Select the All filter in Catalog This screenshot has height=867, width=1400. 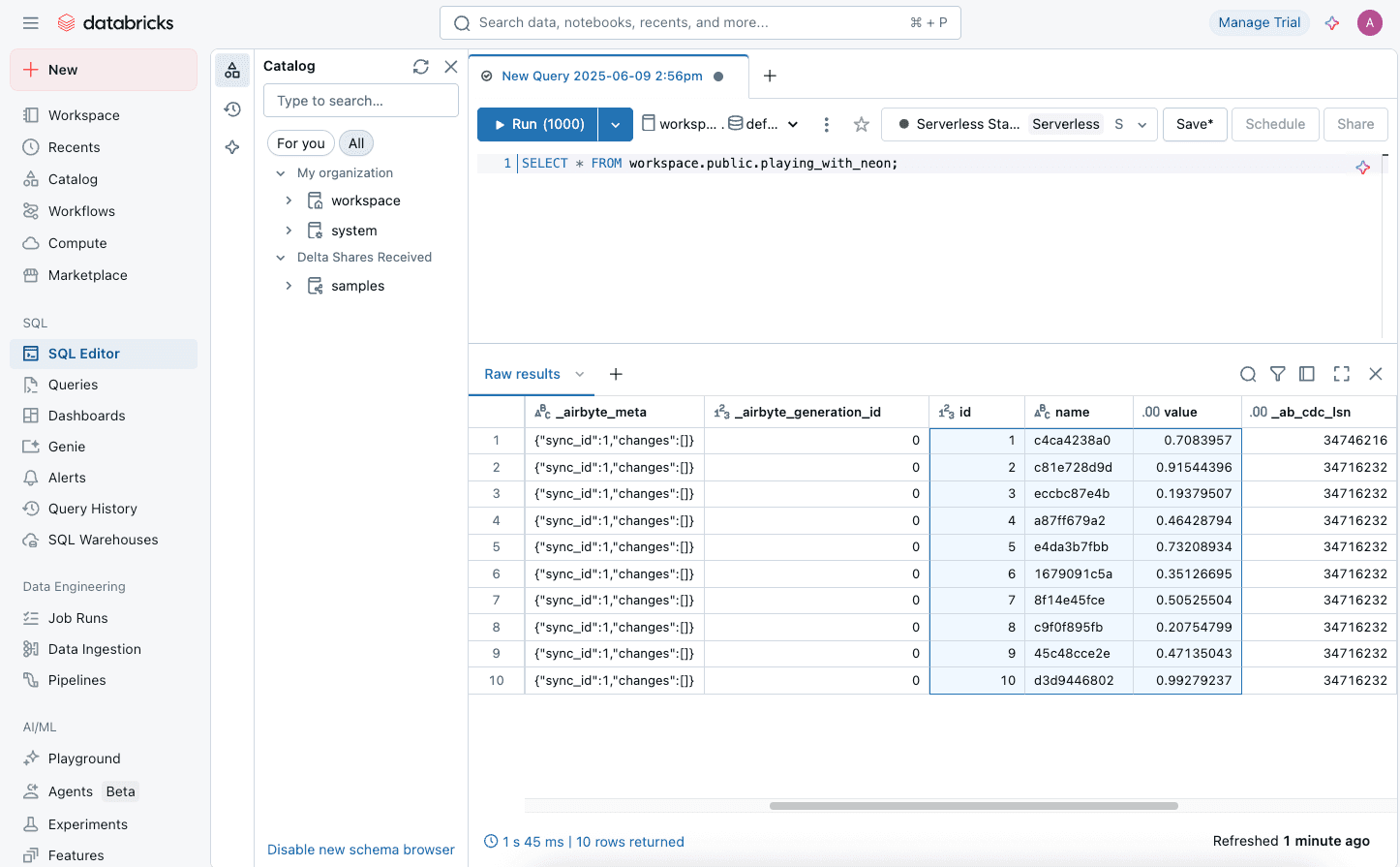[356, 142]
